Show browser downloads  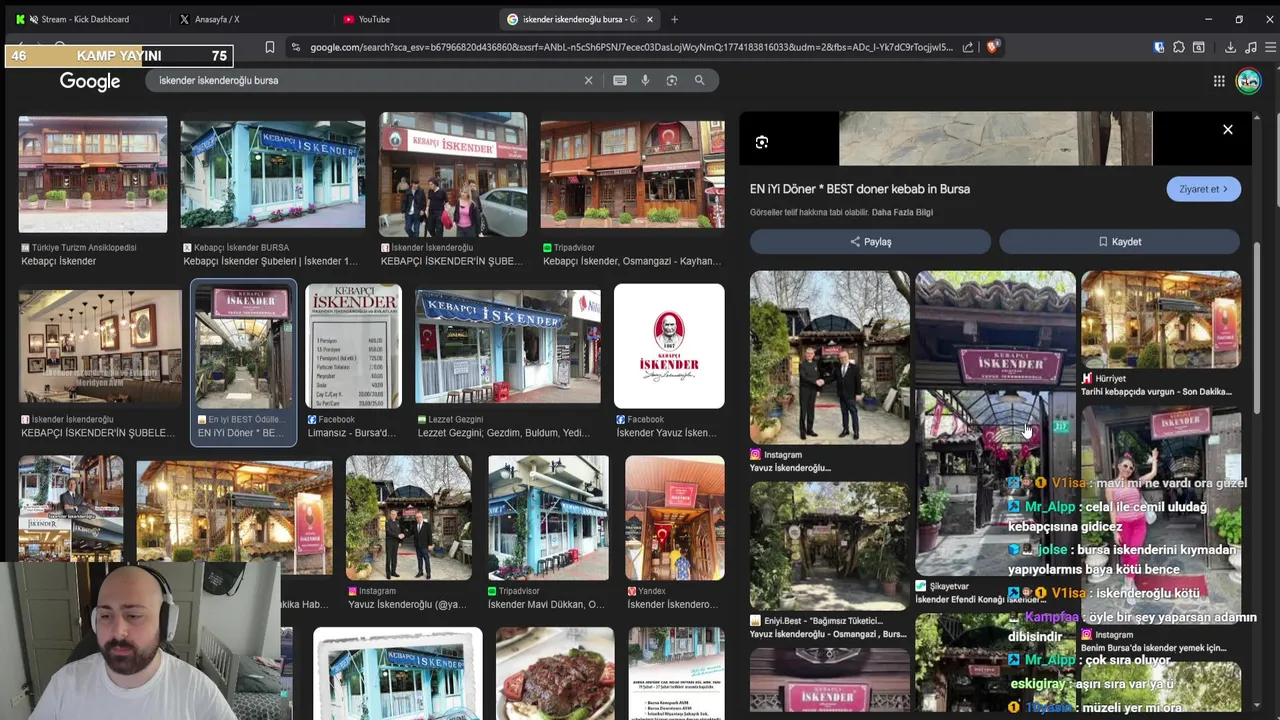point(1230,47)
